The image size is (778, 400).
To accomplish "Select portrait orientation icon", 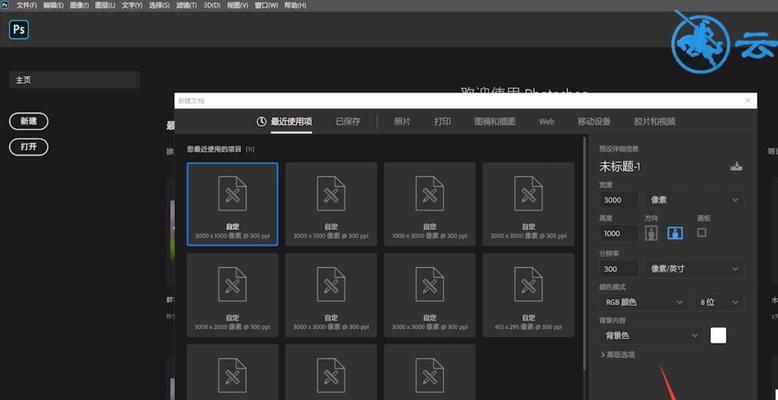I will coord(651,233).
